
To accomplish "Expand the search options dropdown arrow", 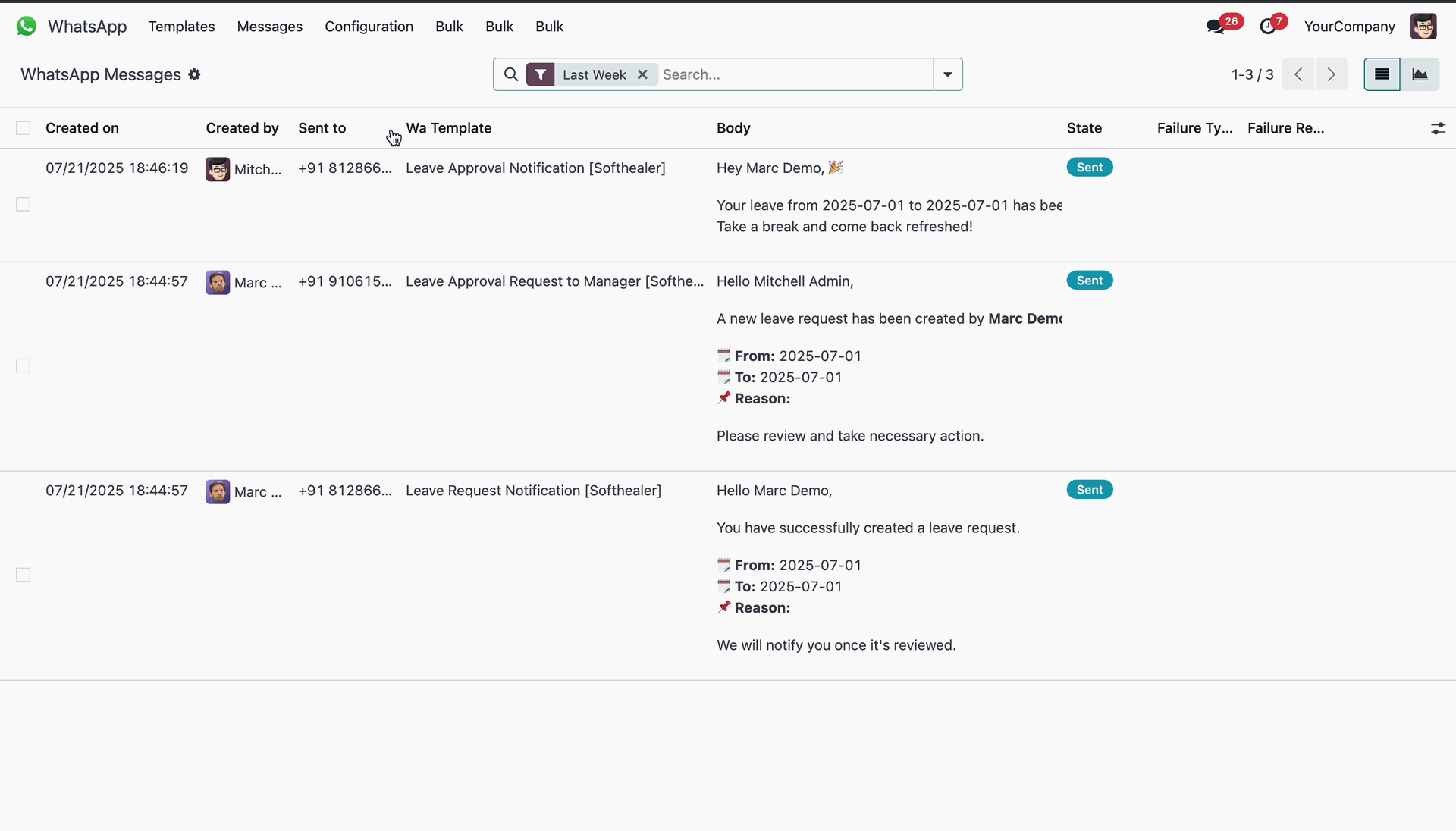I will coord(947,74).
